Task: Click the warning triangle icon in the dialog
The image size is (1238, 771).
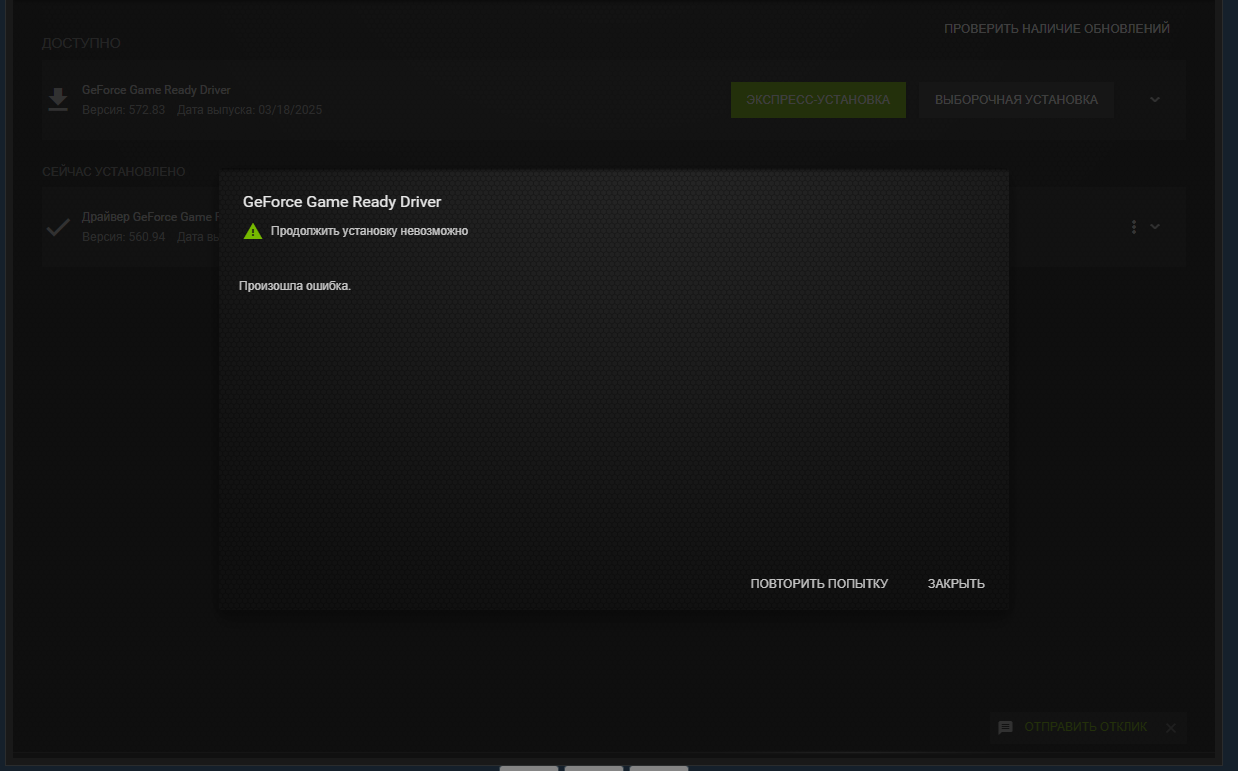Action: [x=253, y=231]
